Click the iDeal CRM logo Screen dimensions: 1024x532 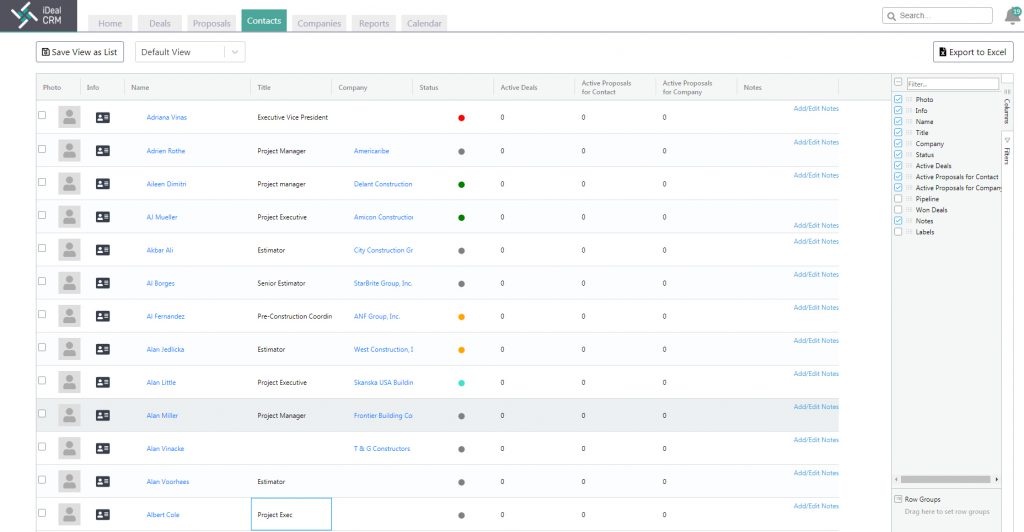point(38,15)
